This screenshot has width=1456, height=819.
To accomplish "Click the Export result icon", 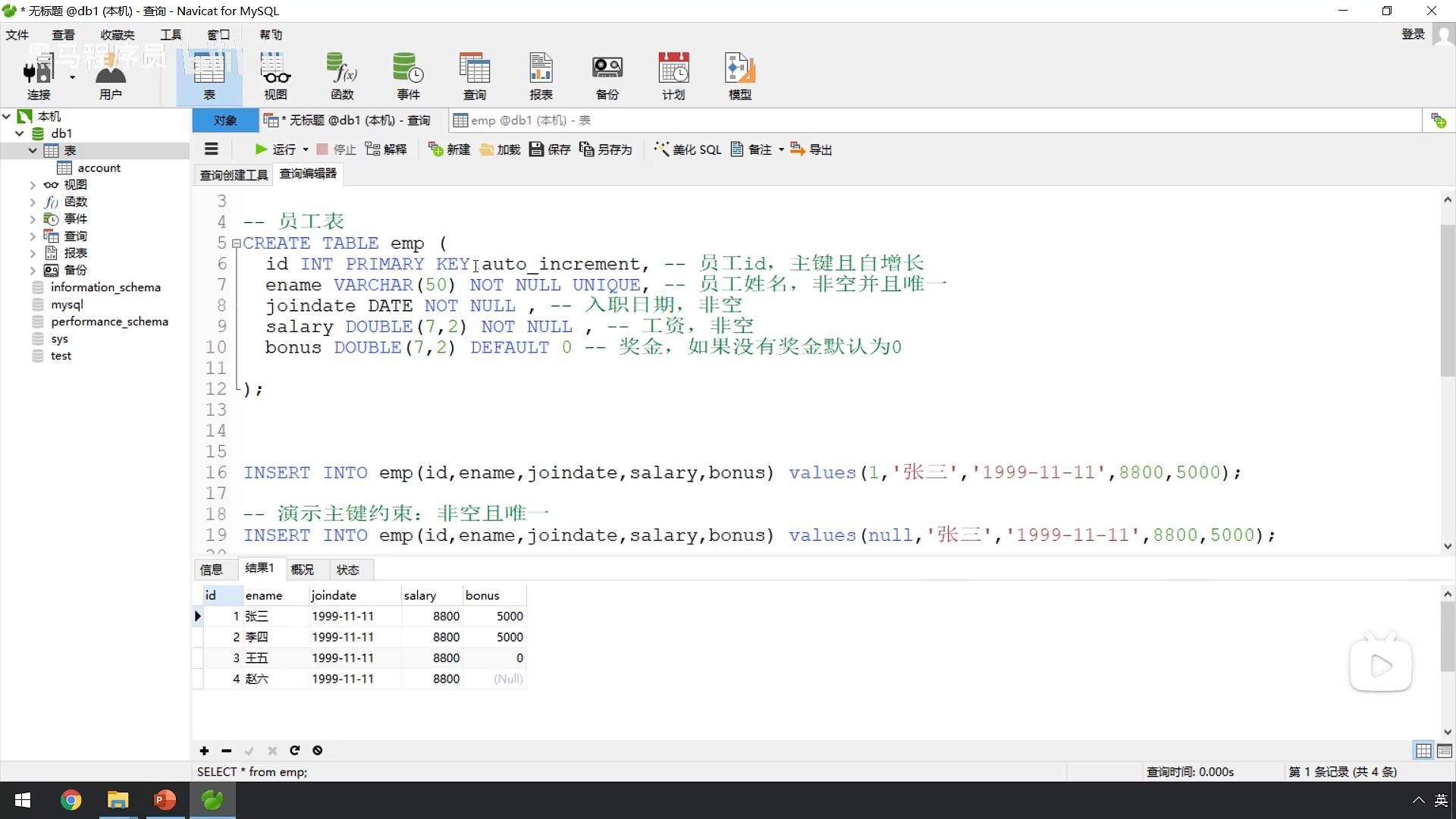I will tap(798, 149).
